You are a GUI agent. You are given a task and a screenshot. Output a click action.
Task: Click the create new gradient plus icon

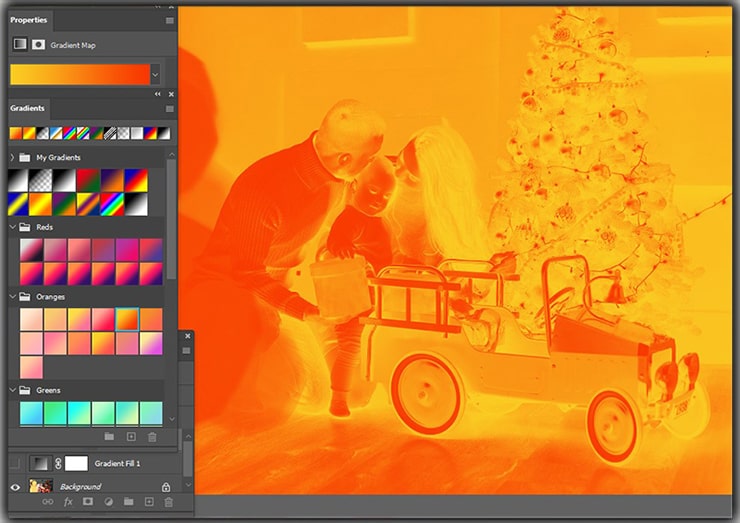pos(131,437)
